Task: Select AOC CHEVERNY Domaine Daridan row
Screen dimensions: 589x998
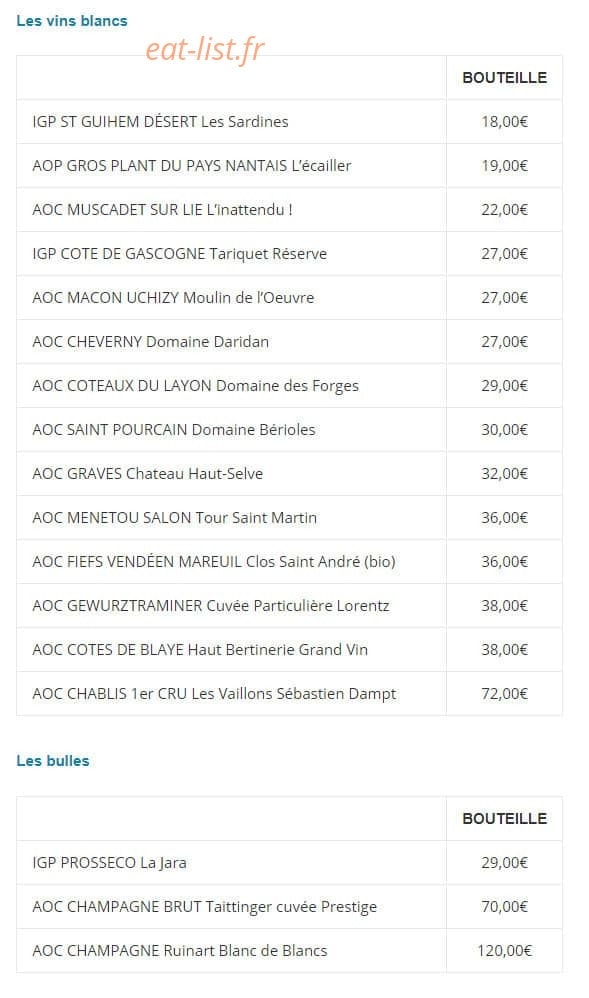Action: click(289, 342)
